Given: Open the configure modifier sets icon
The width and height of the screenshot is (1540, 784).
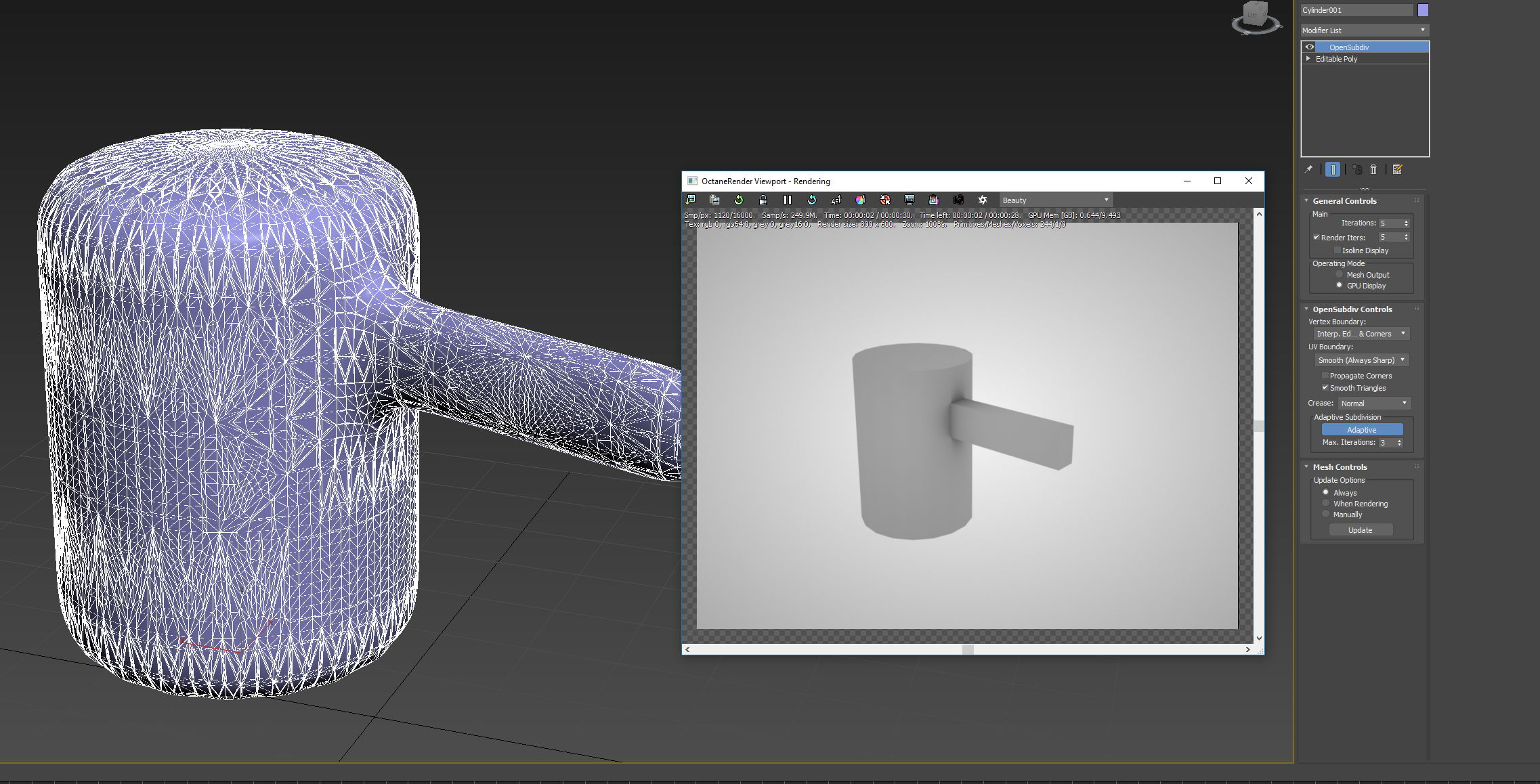Looking at the screenshot, I should pyautogui.click(x=1397, y=169).
